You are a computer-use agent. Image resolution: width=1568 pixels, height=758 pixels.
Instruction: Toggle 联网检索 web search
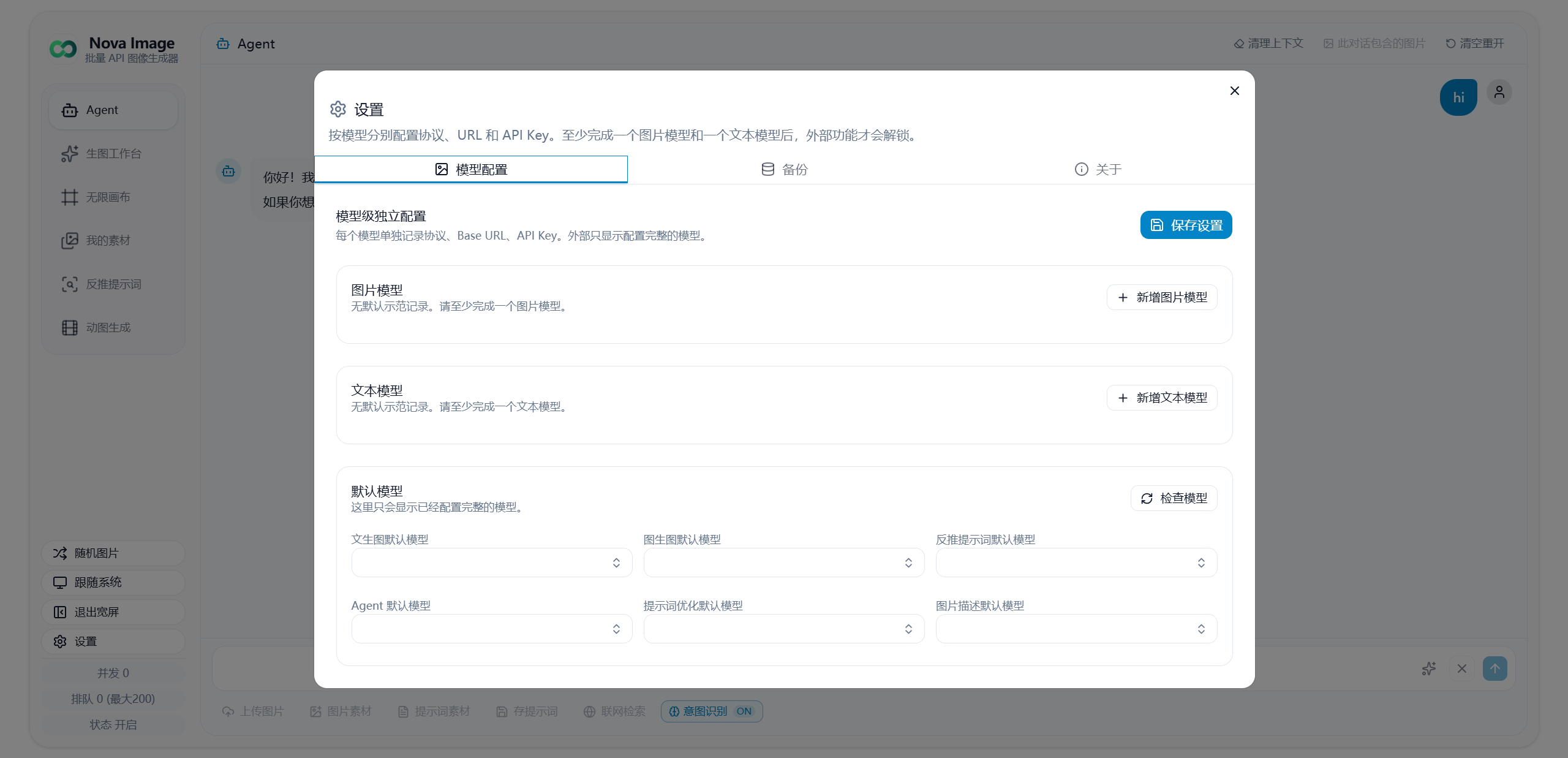(x=615, y=711)
